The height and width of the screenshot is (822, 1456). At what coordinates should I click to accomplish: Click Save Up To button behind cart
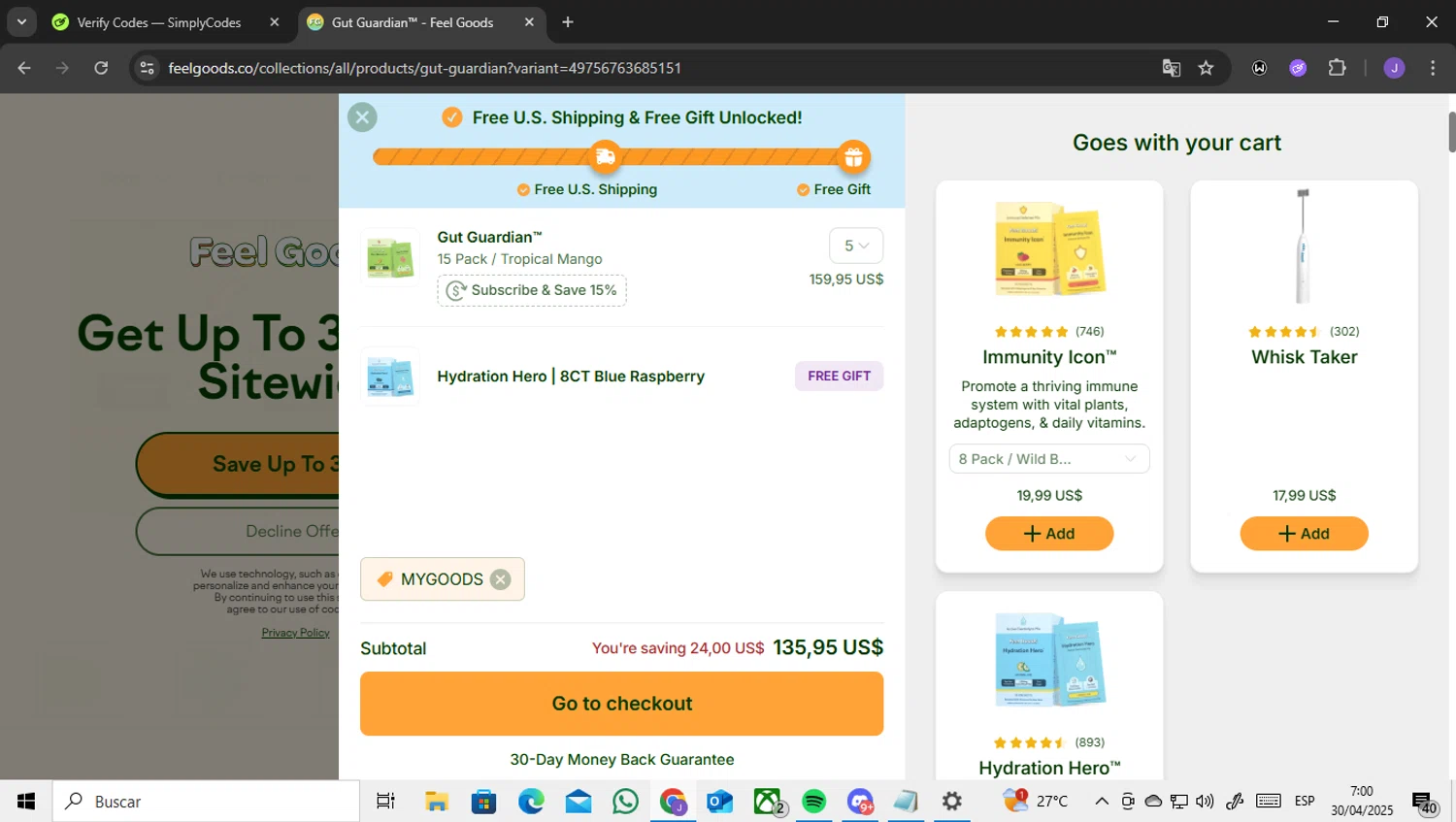[x=239, y=465]
